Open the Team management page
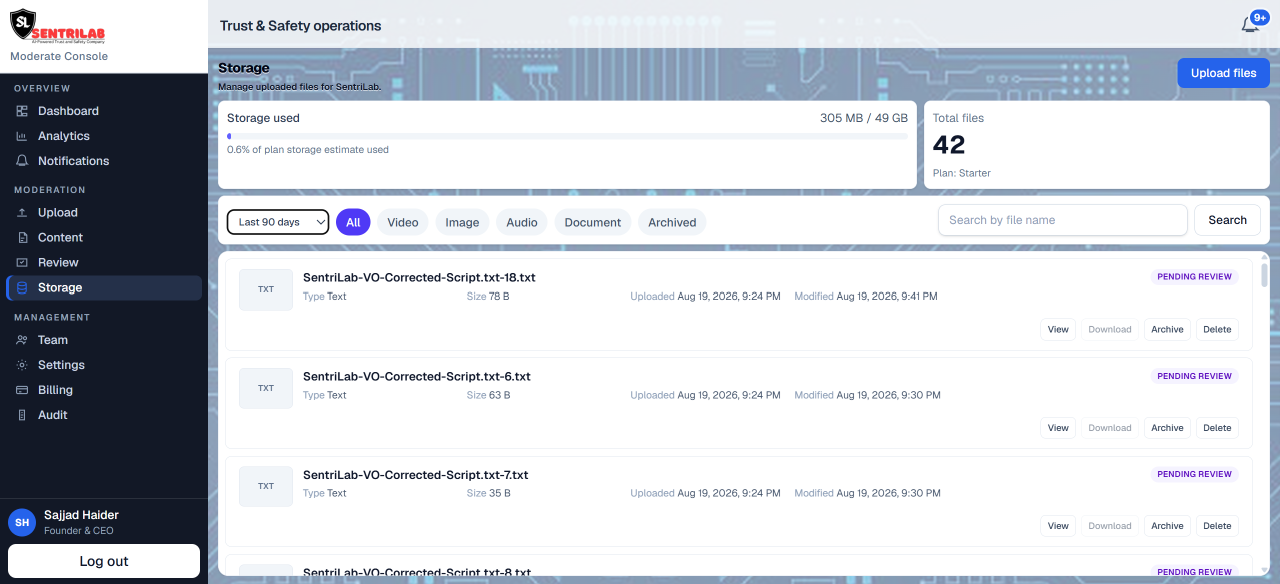1280x584 pixels. pos(104,340)
